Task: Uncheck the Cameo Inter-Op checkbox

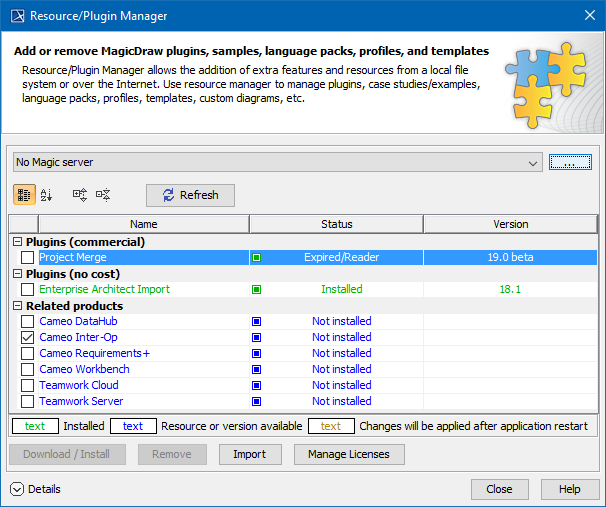Action: 27,337
